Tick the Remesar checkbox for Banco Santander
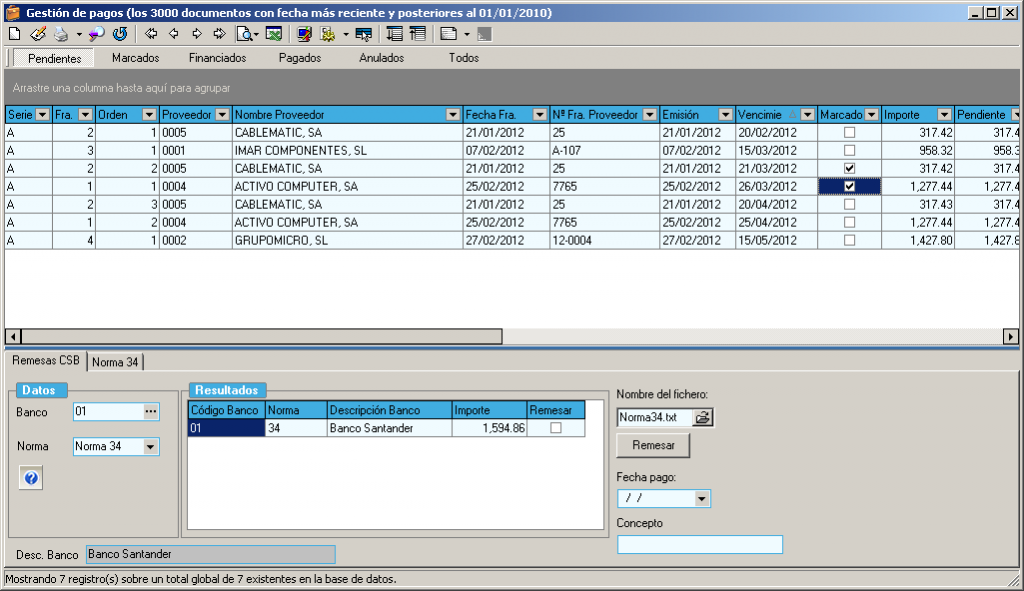This screenshot has width=1024, height=591. [x=556, y=428]
